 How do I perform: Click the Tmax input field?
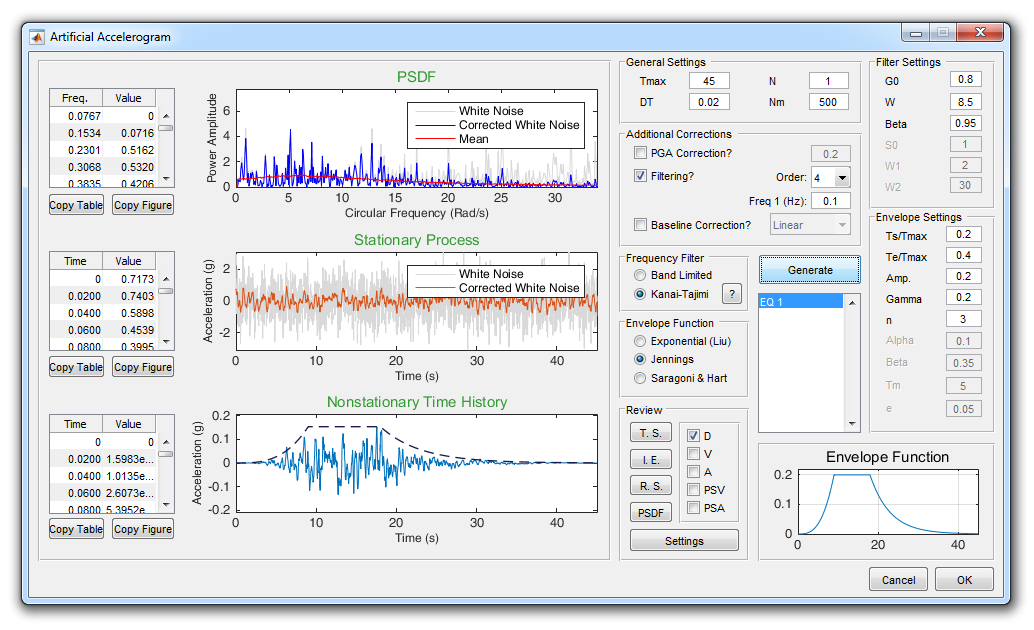(x=708, y=80)
